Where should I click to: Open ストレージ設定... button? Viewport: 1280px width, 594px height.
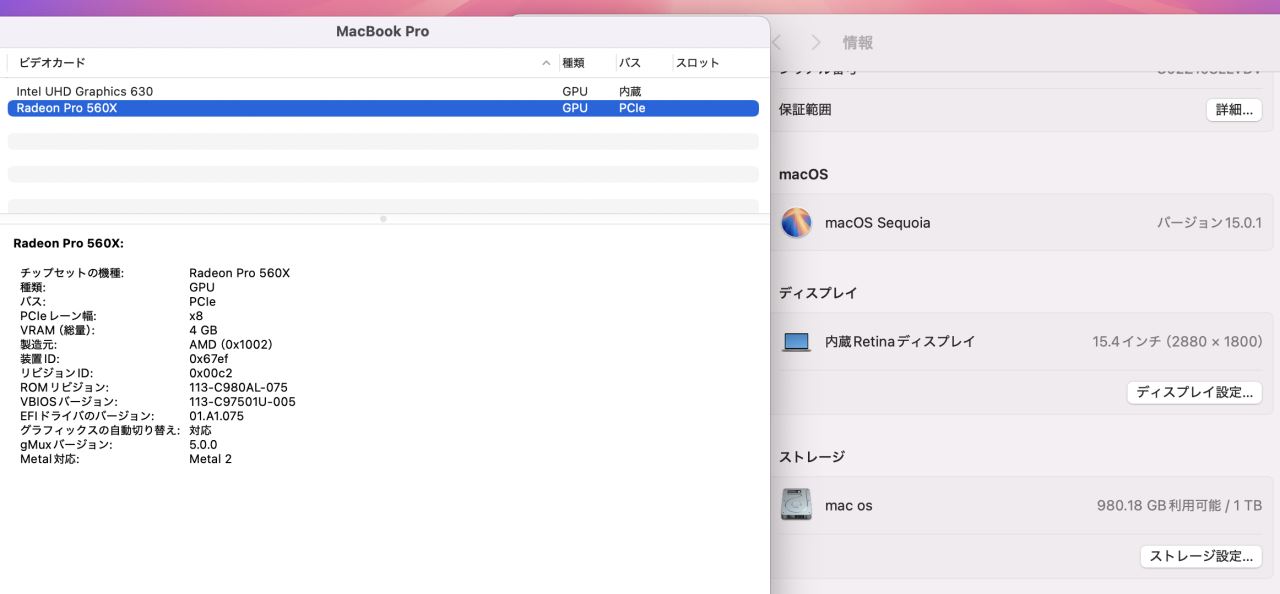[x=1200, y=556]
